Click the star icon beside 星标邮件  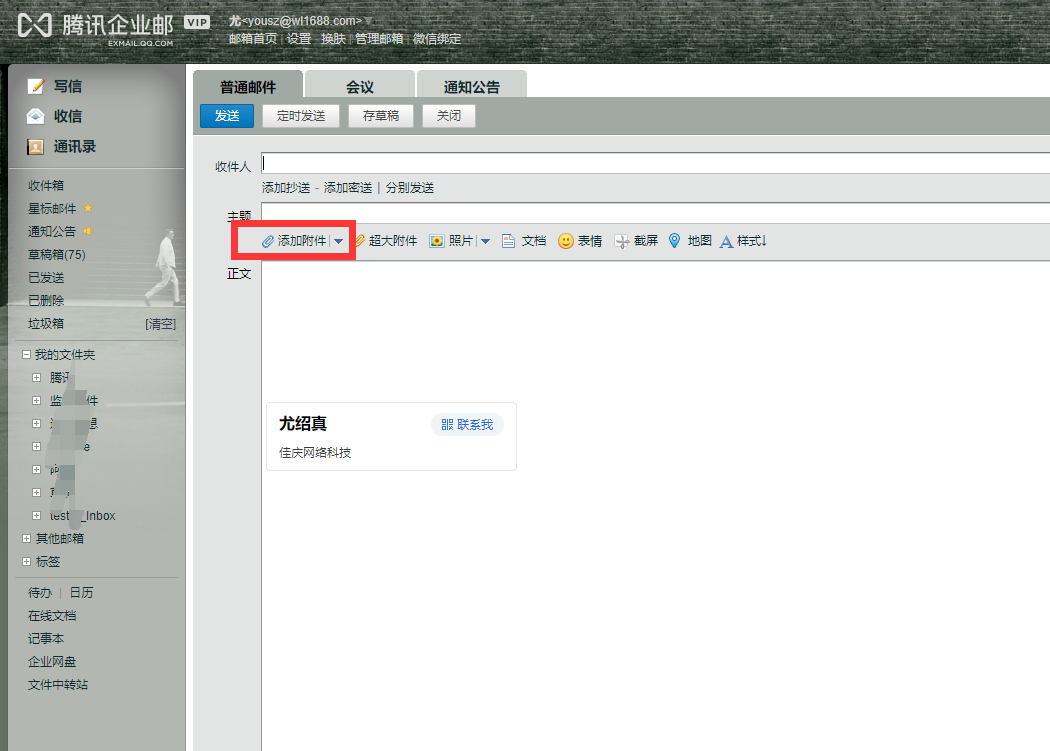pos(88,208)
